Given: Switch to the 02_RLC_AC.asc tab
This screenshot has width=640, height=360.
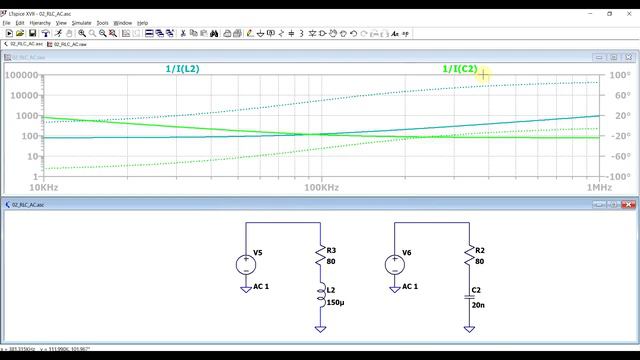Looking at the screenshot, I should pyautogui.click(x=24, y=44).
